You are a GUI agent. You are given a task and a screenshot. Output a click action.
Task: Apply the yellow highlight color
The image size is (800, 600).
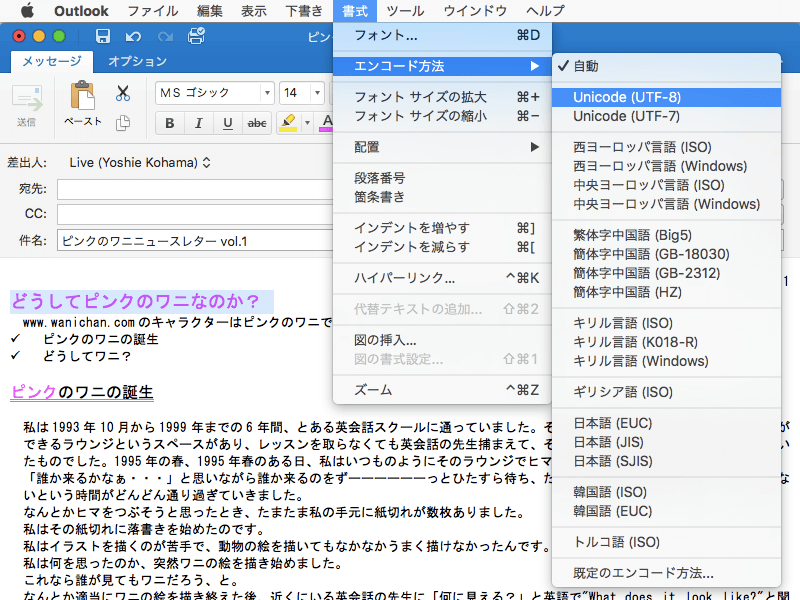click(x=288, y=123)
